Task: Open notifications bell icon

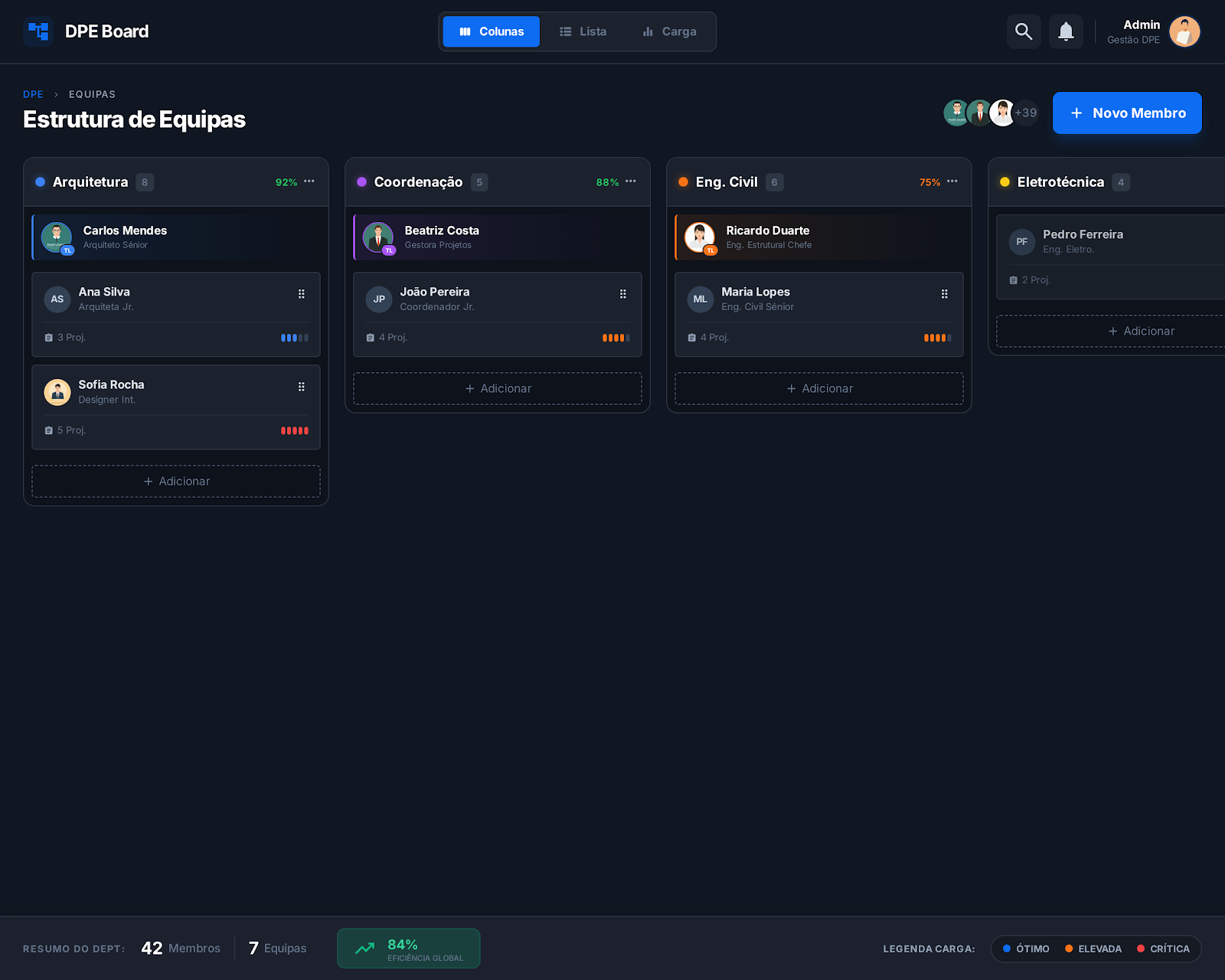Action: (x=1066, y=31)
